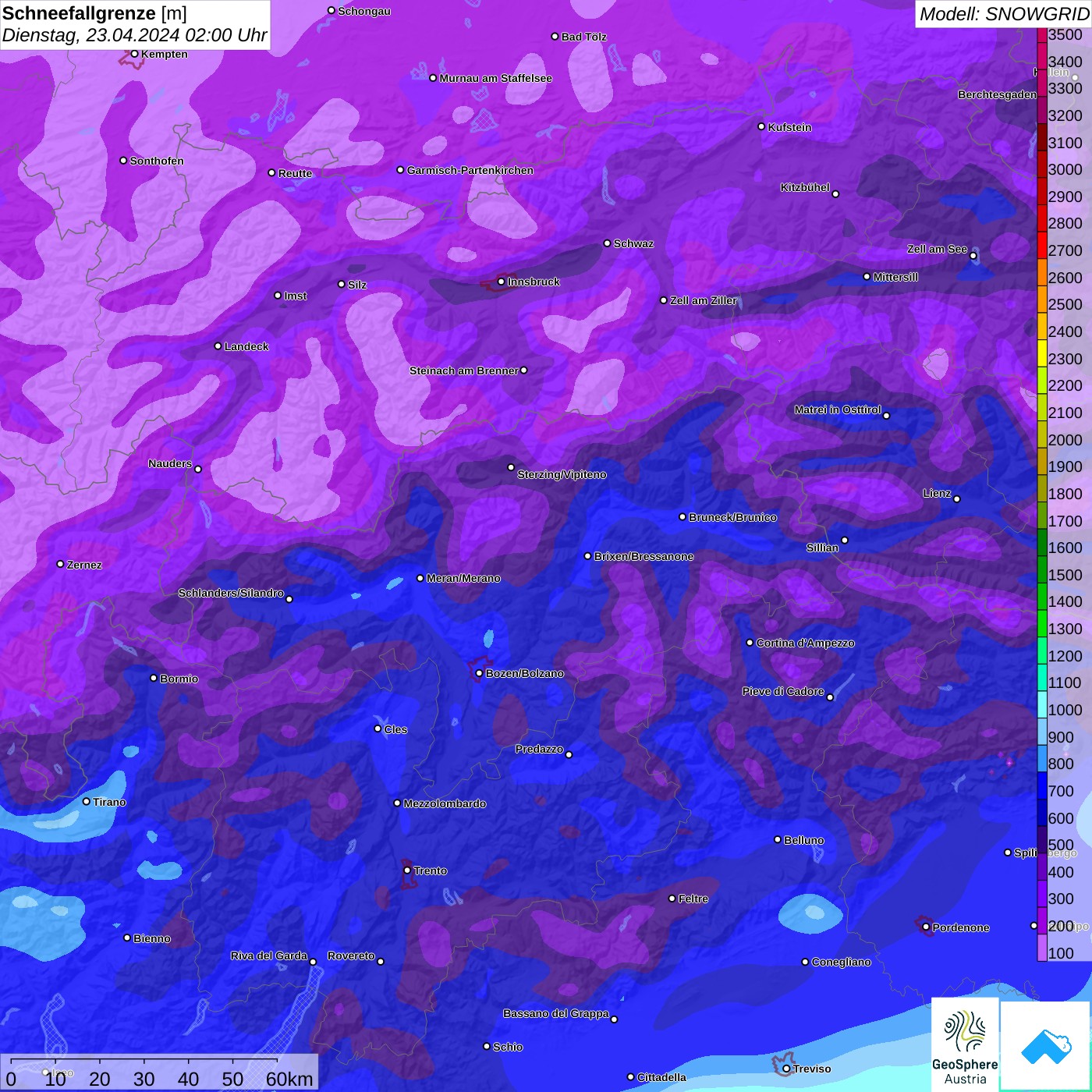Click the Zell am See location dot
The width and height of the screenshot is (1092, 1092).
(x=973, y=256)
